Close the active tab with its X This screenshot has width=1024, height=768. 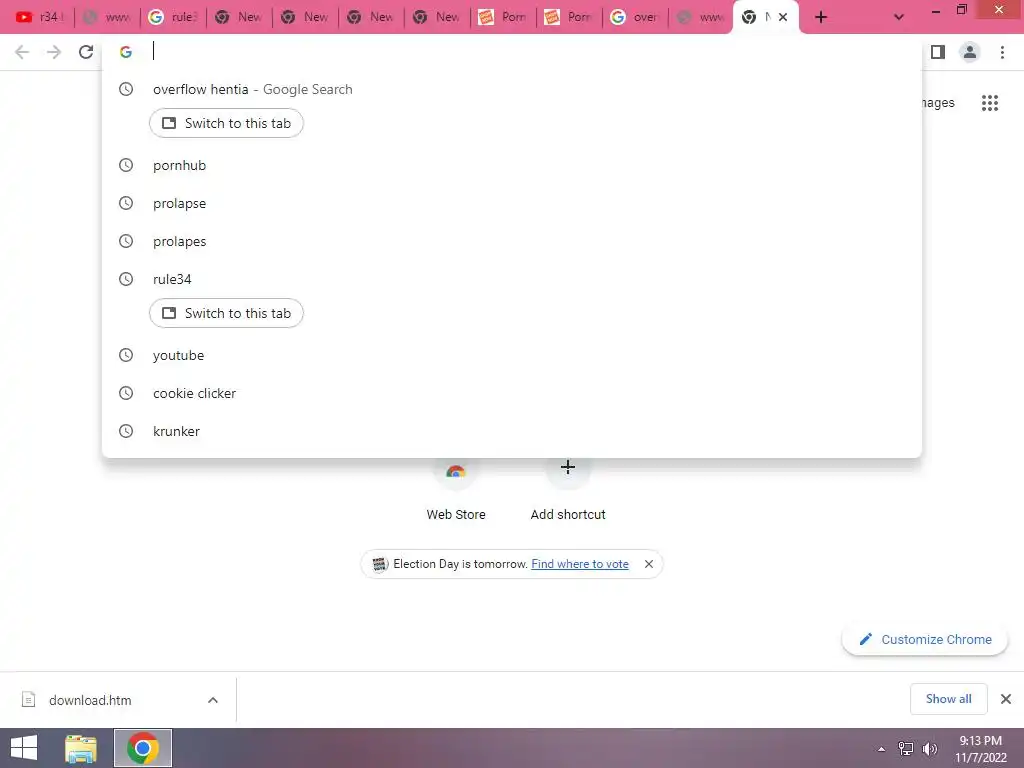click(x=783, y=18)
